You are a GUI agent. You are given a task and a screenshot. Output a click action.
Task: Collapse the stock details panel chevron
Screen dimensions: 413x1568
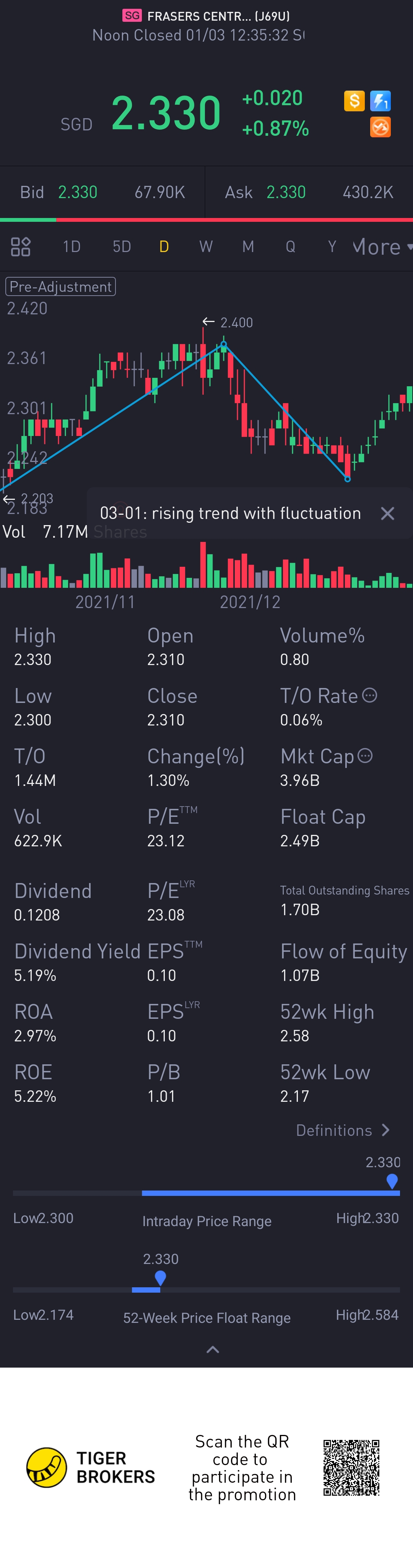pos(212,1350)
